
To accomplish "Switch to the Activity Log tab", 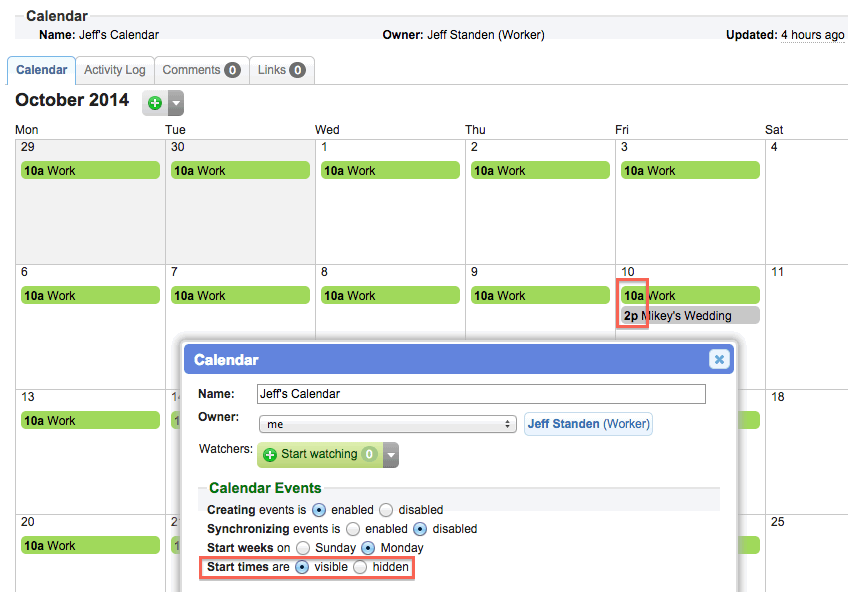I will point(115,70).
